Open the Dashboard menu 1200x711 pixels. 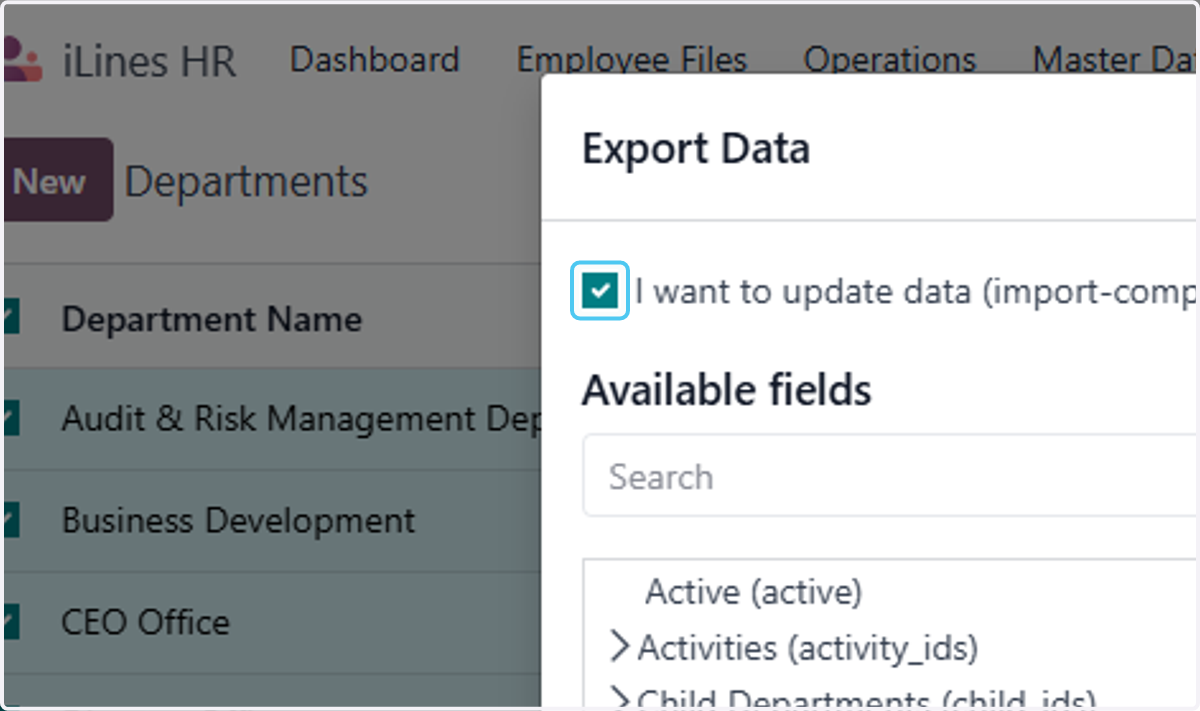tap(374, 60)
